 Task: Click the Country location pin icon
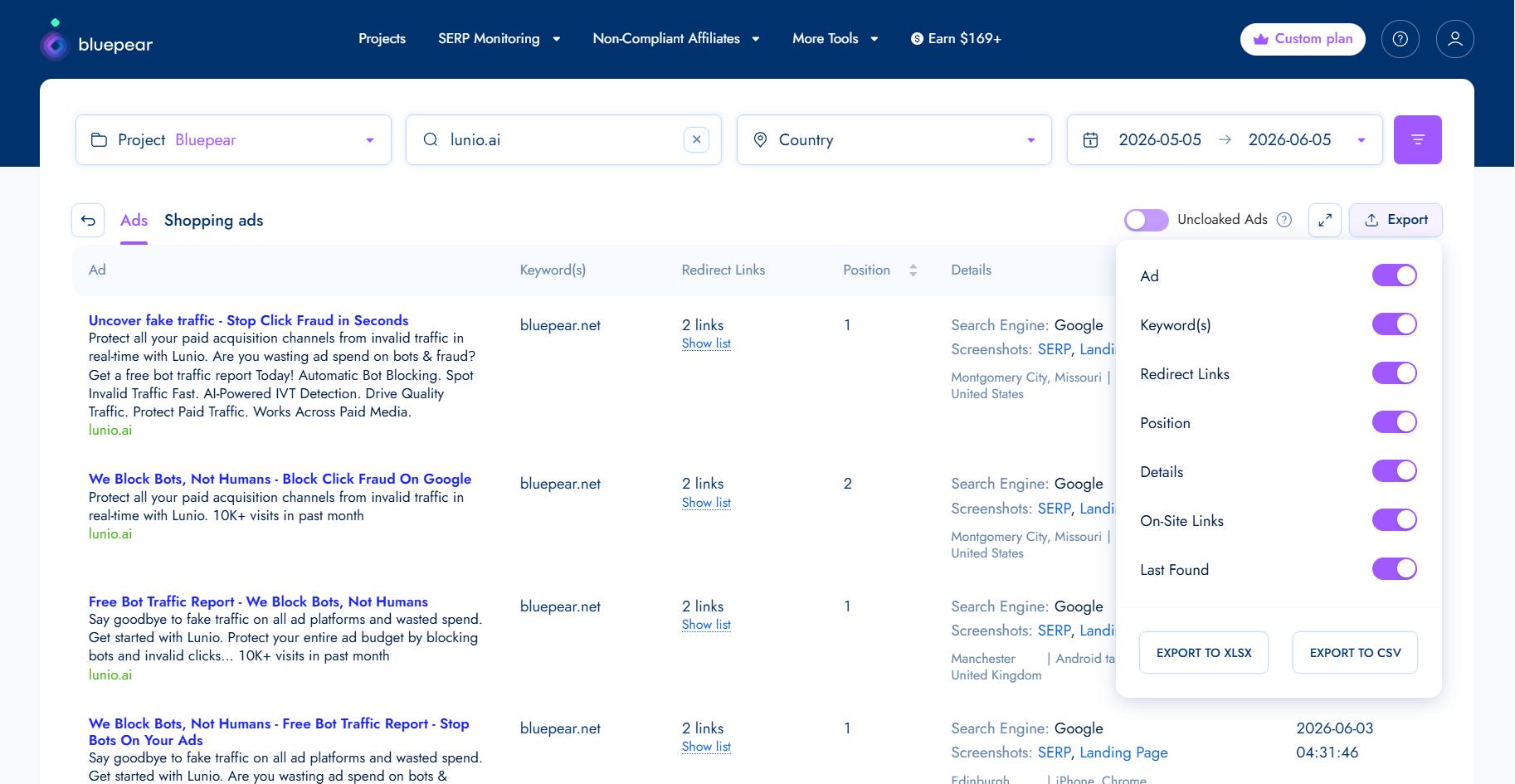[x=760, y=139]
